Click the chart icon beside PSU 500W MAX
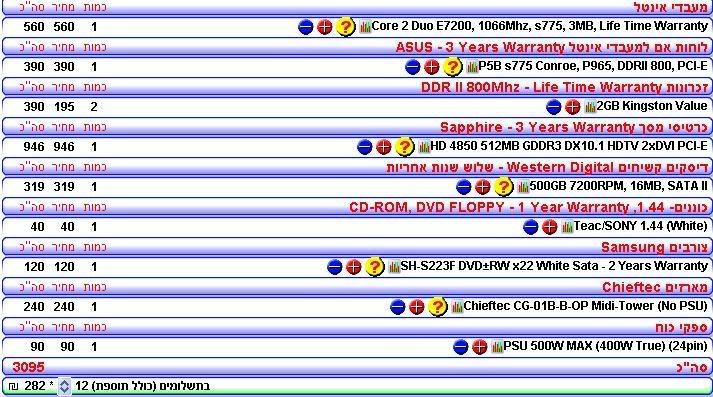The image size is (713, 397). 497,347
